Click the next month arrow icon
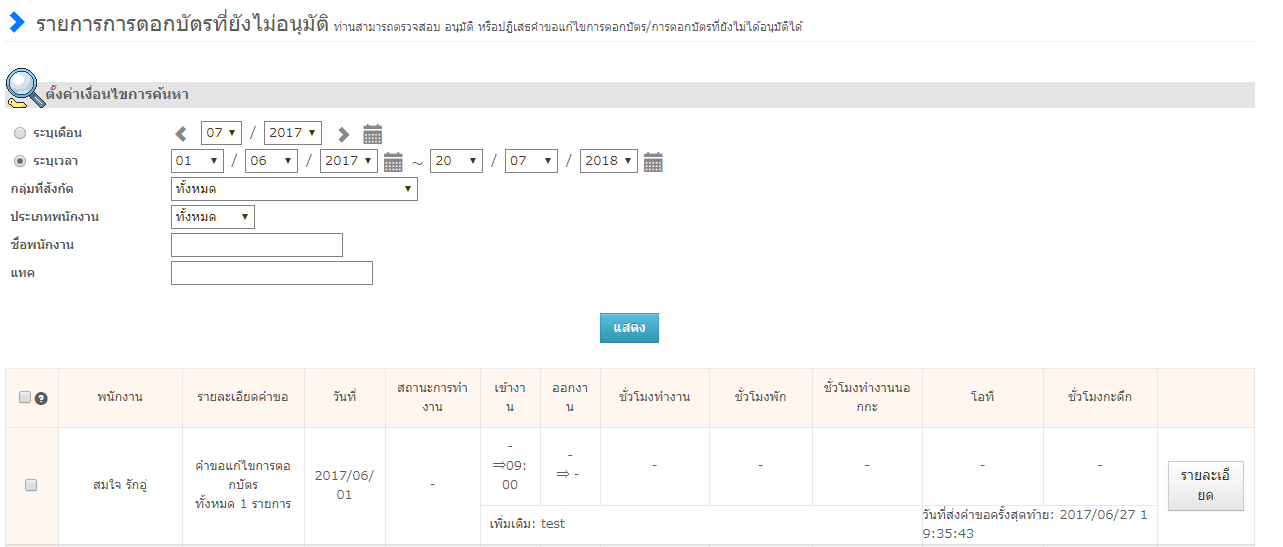 click(343, 134)
